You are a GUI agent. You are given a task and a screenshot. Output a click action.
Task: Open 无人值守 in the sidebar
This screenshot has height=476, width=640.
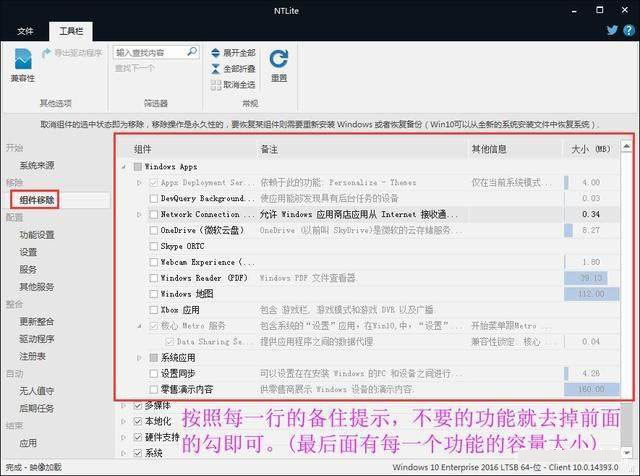(37, 391)
